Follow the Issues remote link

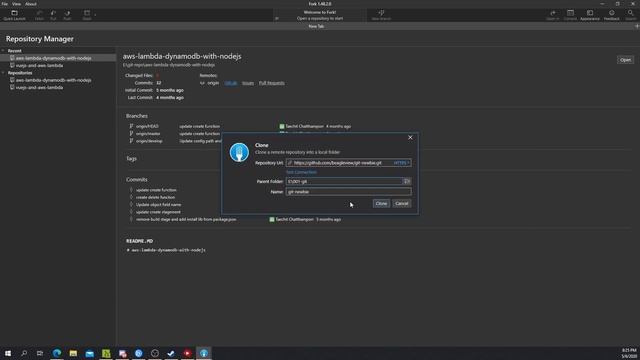click(248, 83)
